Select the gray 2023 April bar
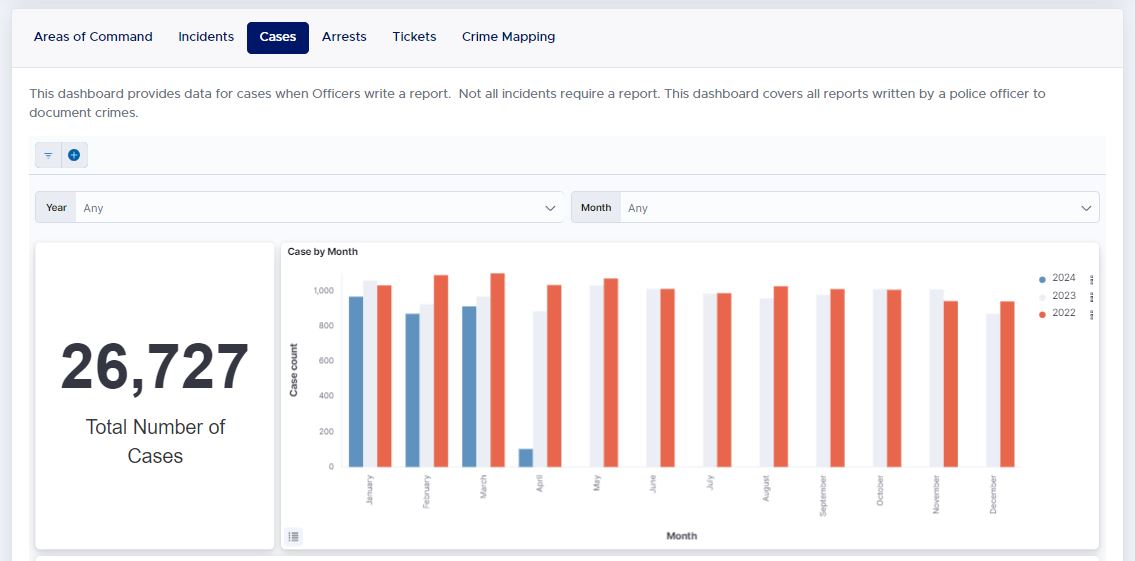The image size is (1135, 561). tap(540, 389)
